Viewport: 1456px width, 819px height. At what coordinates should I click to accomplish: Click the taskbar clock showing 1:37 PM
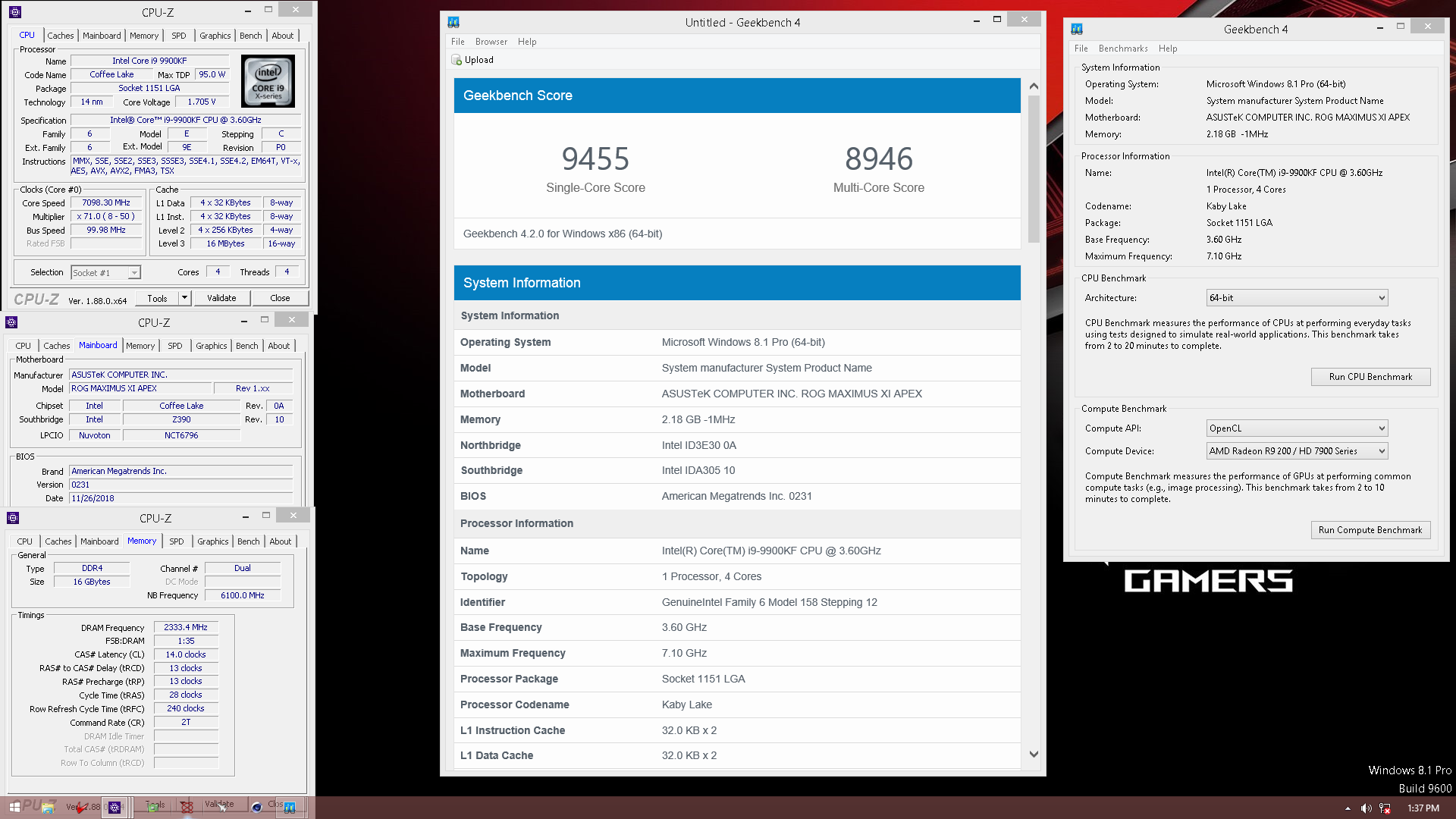[1423, 808]
